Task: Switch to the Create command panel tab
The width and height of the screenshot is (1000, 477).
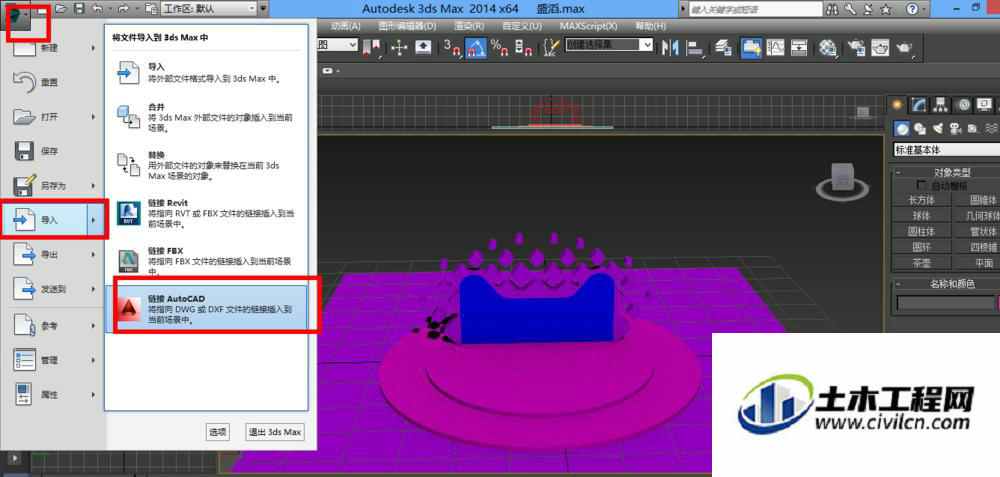Action: tap(899, 105)
